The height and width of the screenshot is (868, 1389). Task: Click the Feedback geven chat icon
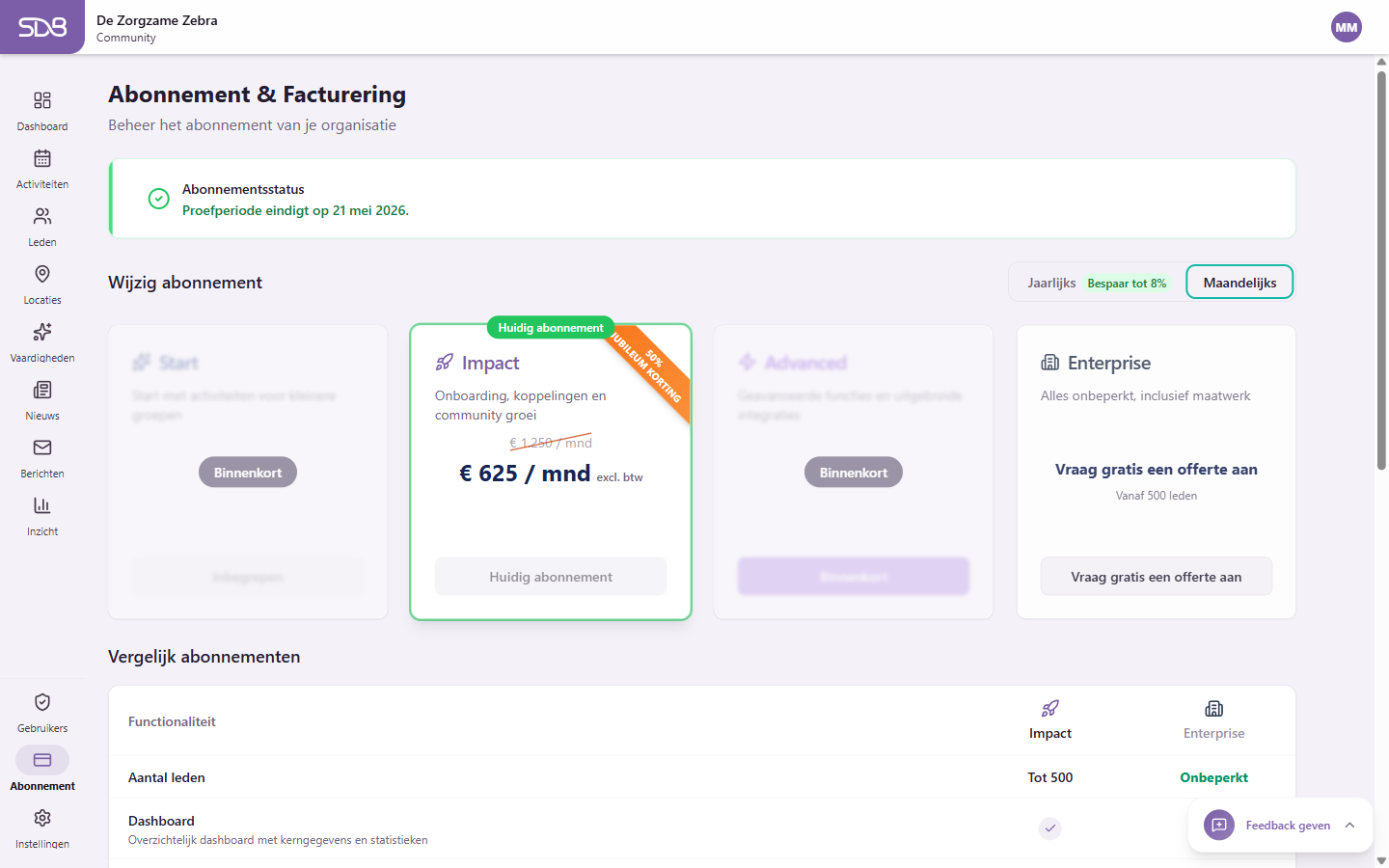click(x=1219, y=826)
